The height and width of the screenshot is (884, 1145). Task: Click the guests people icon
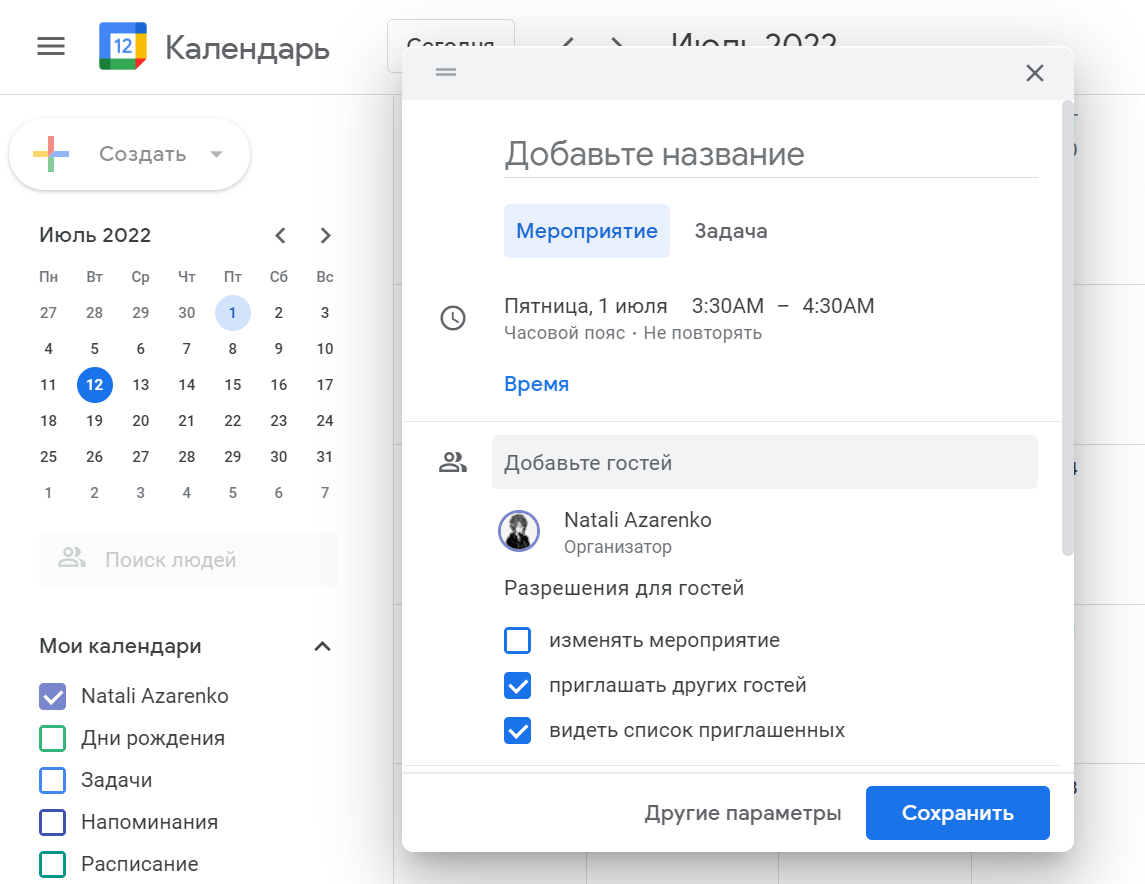[453, 462]
